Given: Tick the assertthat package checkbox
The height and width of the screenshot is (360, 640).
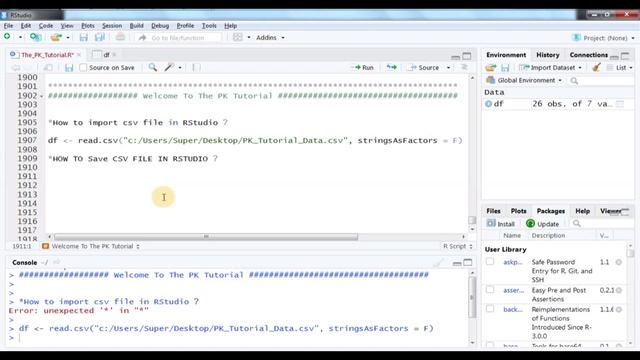Looking at the screenshot, I should click(490, 290).
